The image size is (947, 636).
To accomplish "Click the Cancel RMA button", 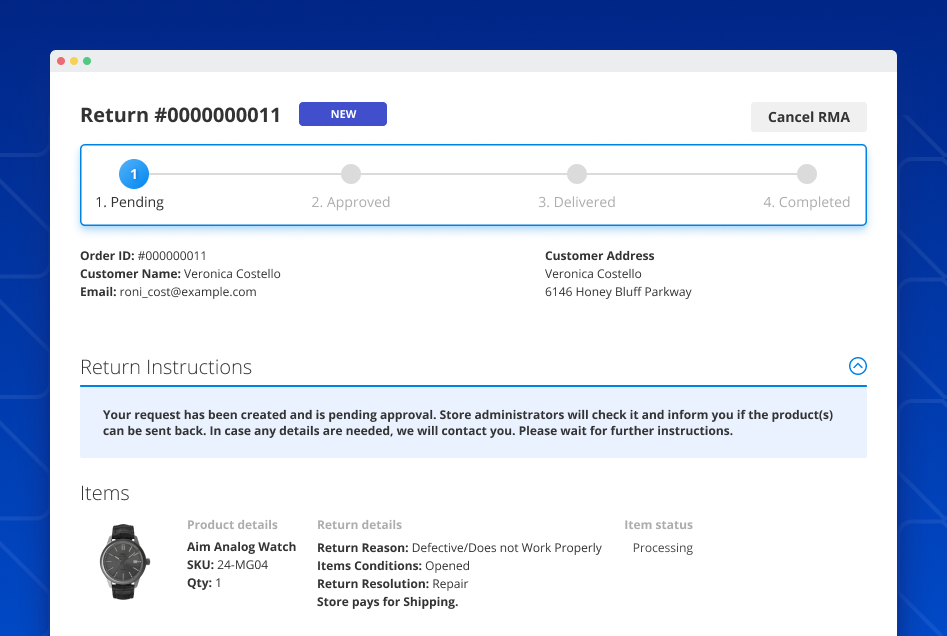I will [808, 117].
